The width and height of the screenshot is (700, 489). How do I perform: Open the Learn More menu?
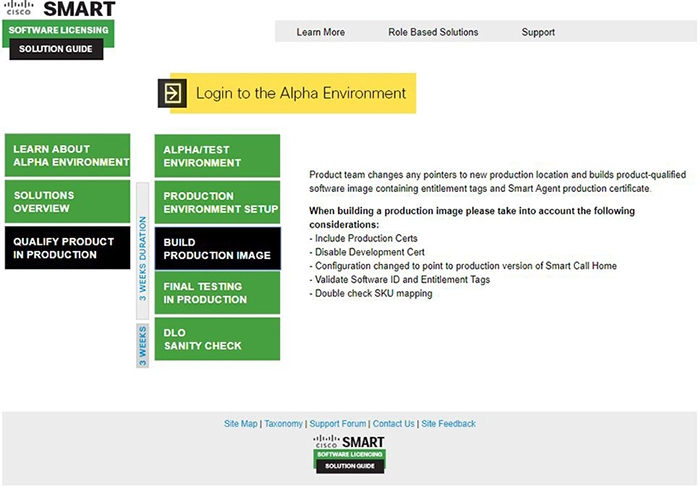pos(321,32)
